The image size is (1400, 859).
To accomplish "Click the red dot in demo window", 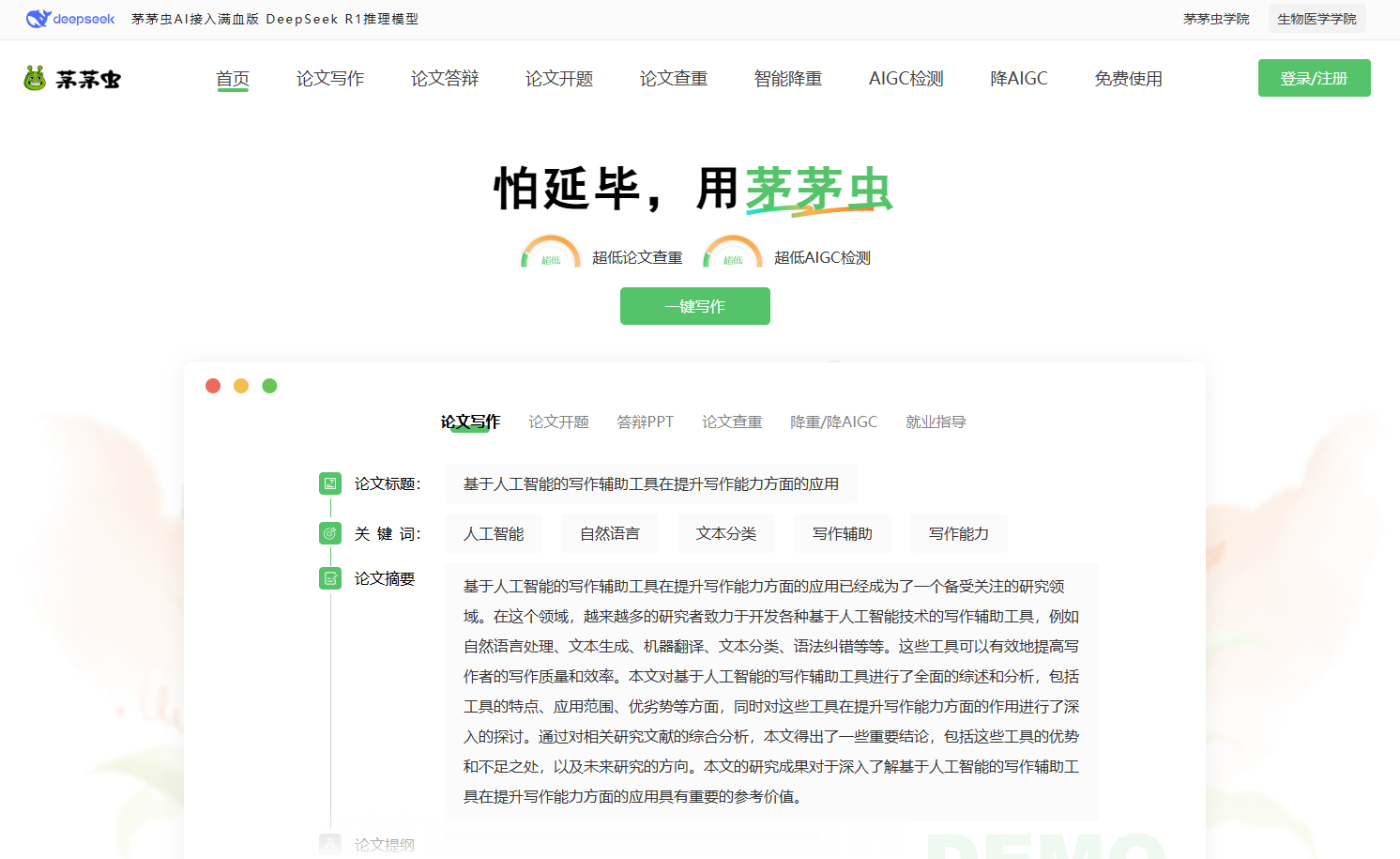I will [213, 386].
